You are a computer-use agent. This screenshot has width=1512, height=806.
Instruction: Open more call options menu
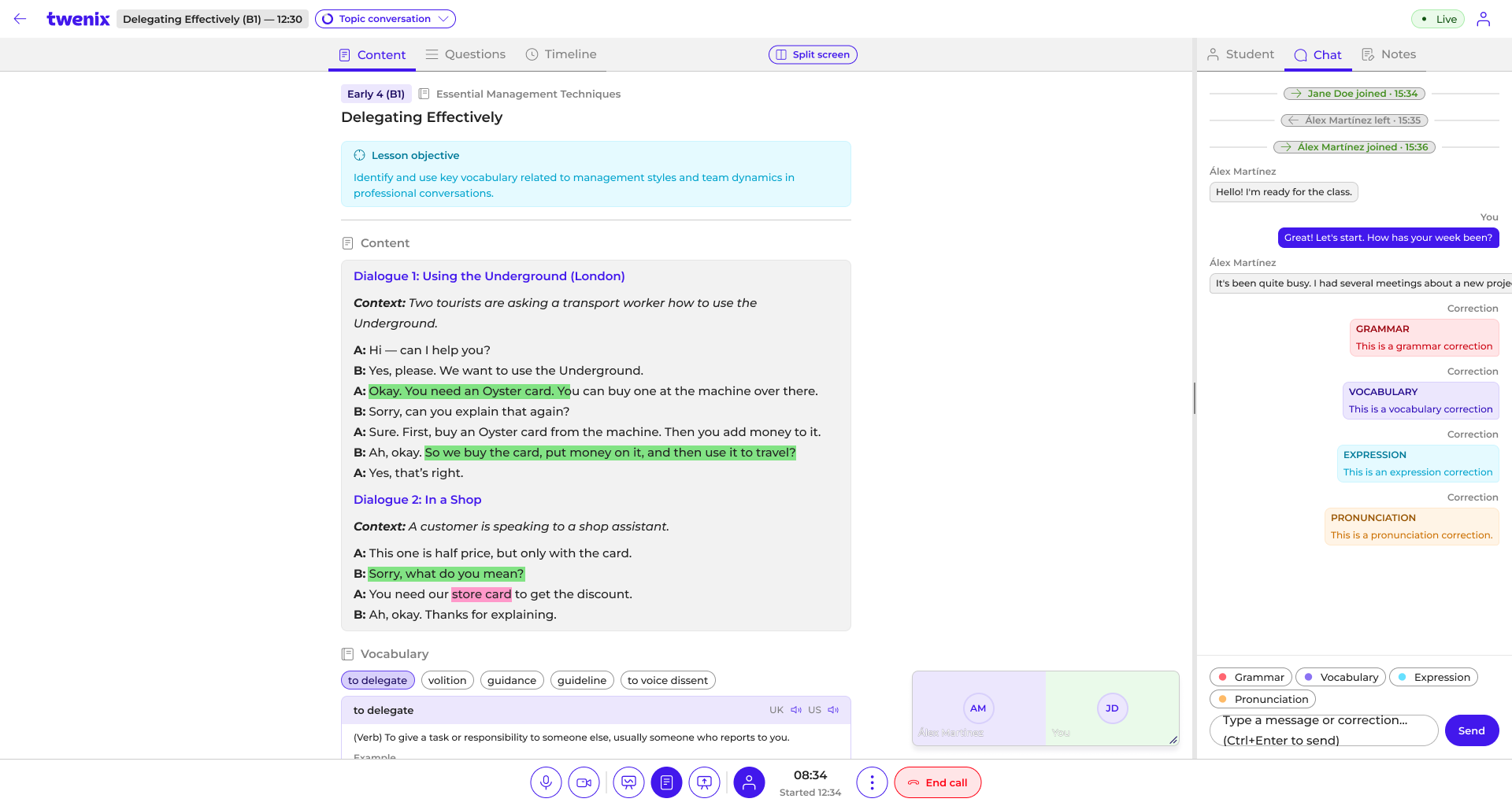pyautogui.click(x=872, y=782)
